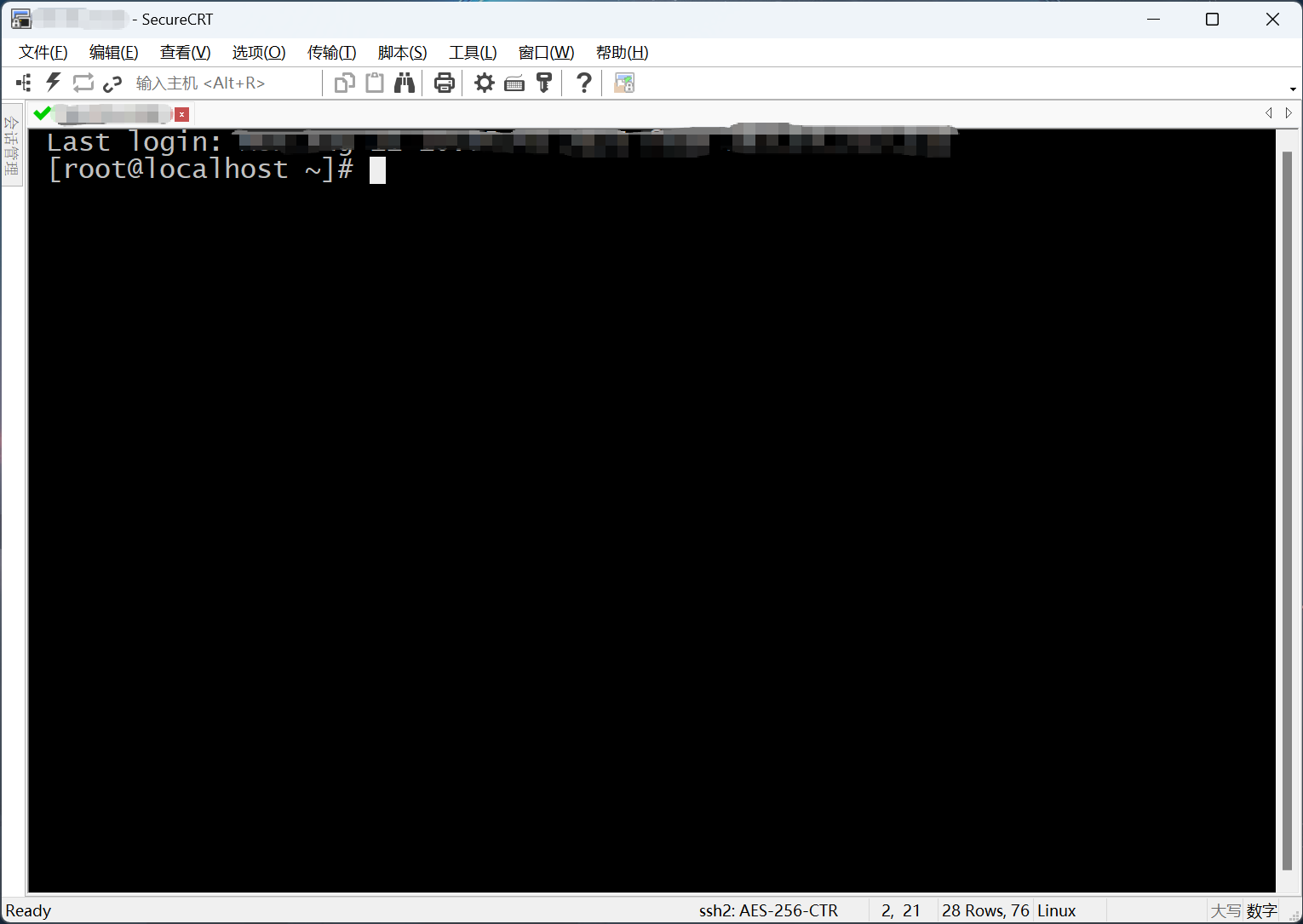The image size is (1303, 924).
Task: Click the 28 Rows, 76 status entry
Action: [985, 911]
